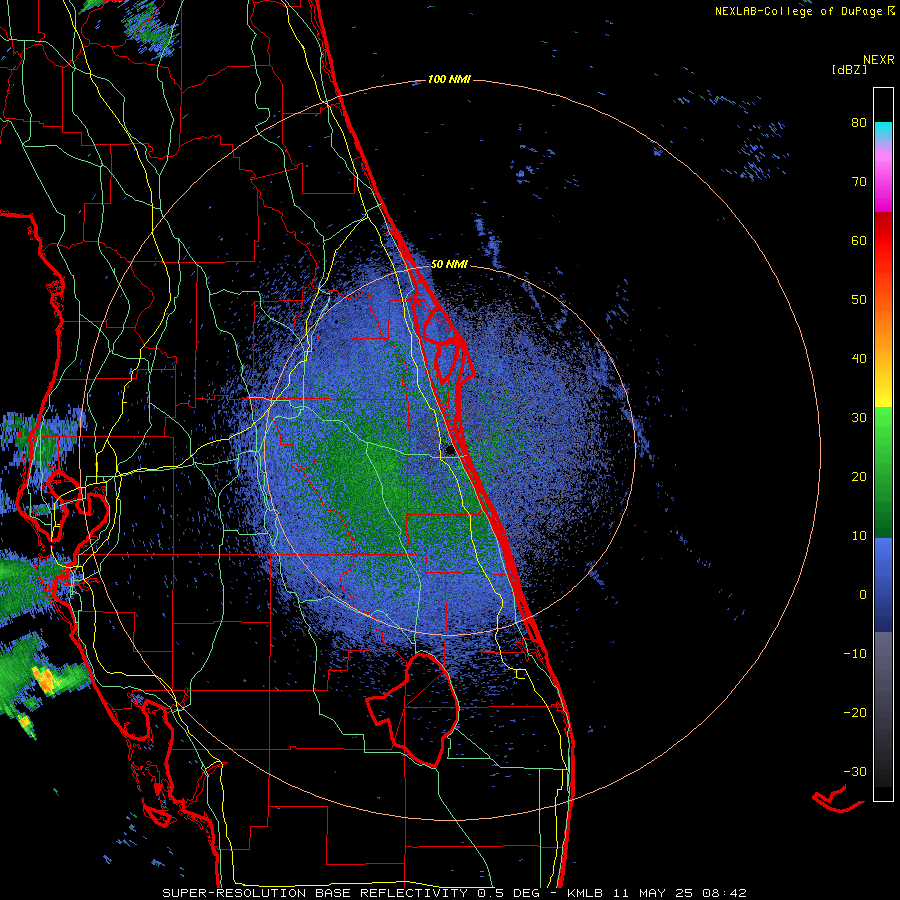The height and width of the screenshot is (900, 900).
Task: Click the 10 value on the dBZ scale
Action: (859, 536)
